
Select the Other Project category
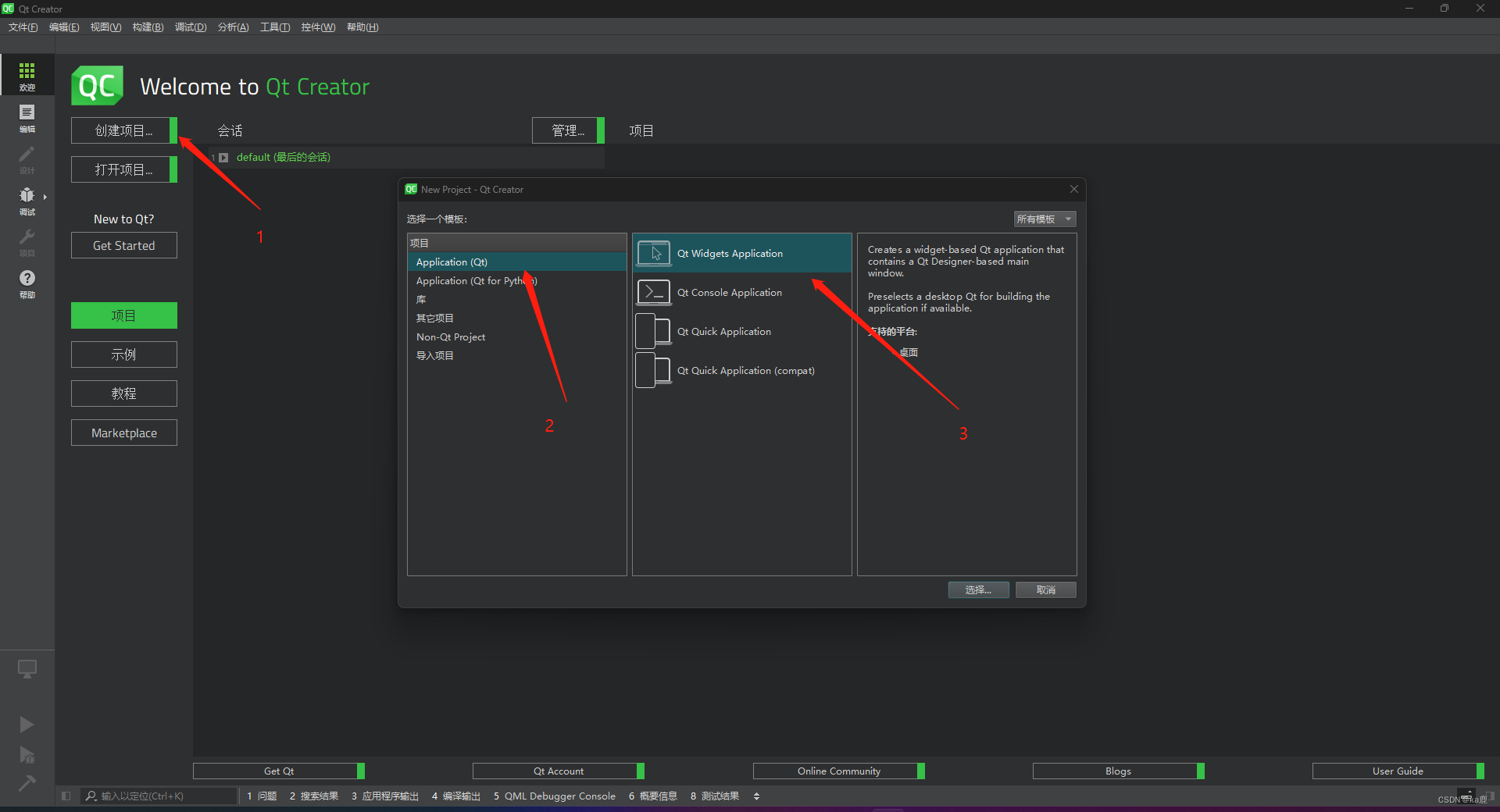pyautogui.click(x=517, y=318)
